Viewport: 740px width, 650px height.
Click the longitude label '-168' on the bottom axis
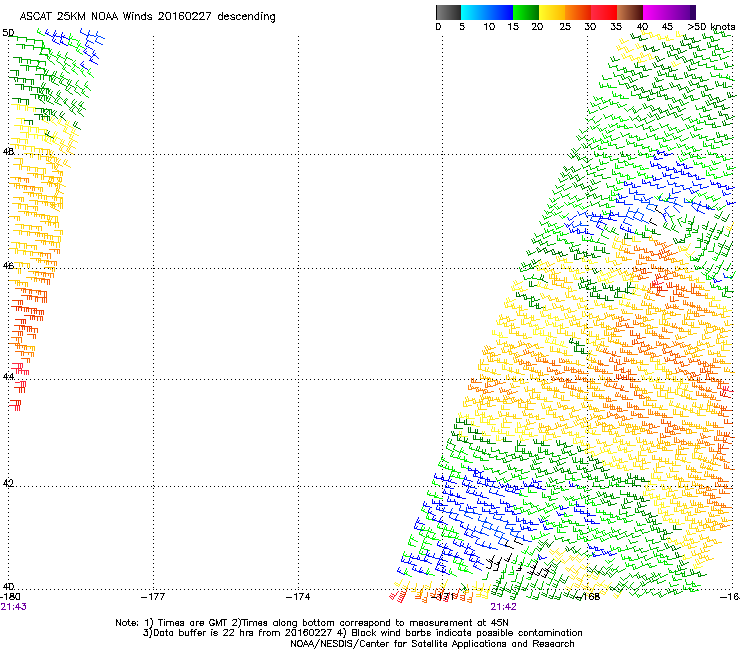[588, 597]
